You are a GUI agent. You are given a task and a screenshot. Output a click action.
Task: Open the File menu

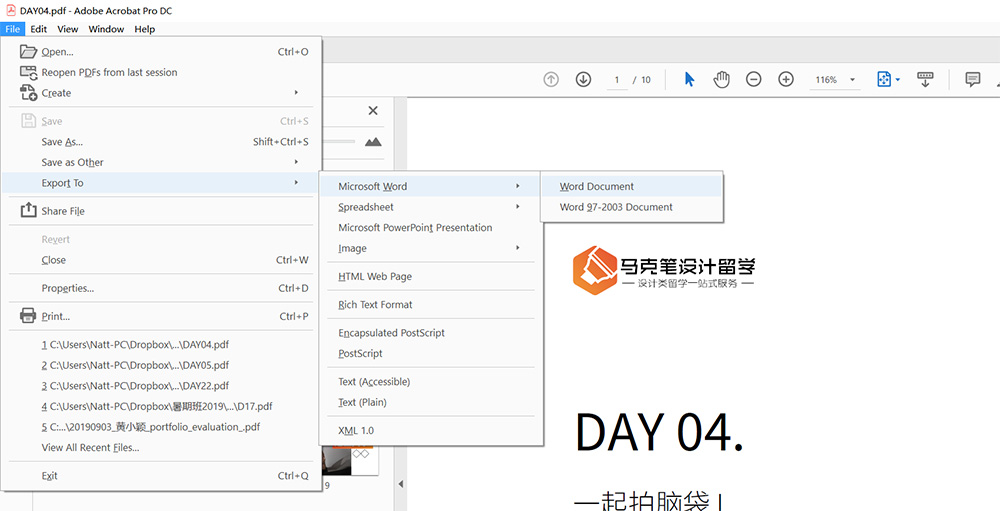click(13, 29)
